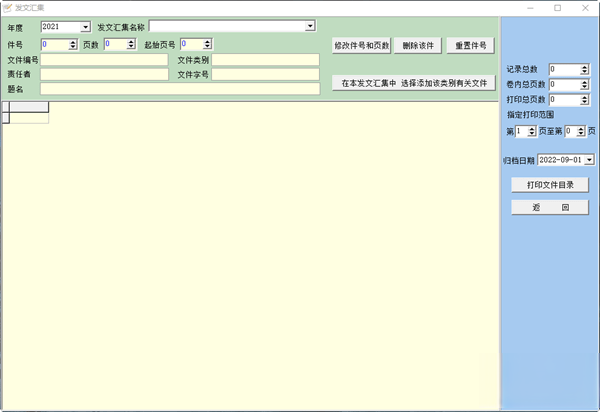
Task: Open the 年度 year dropdown
Action: pyautogui.click(x=85, y=27)
